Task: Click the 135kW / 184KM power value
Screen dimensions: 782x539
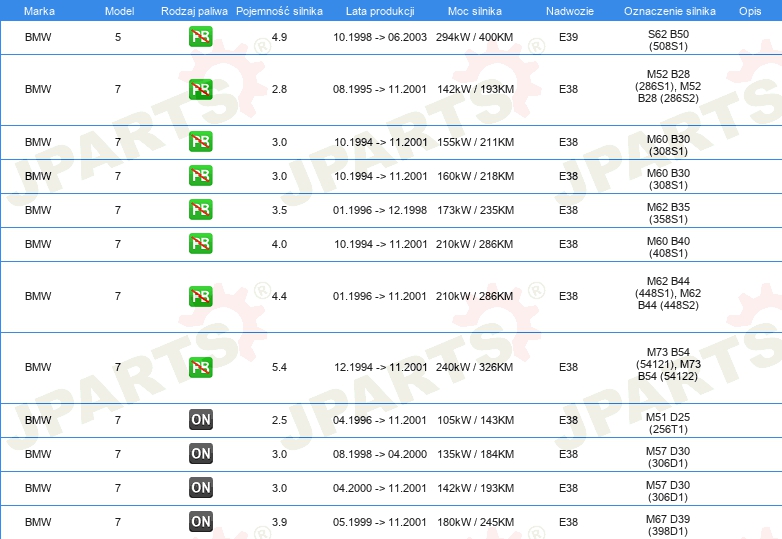Action: click(x=475, y=454)
